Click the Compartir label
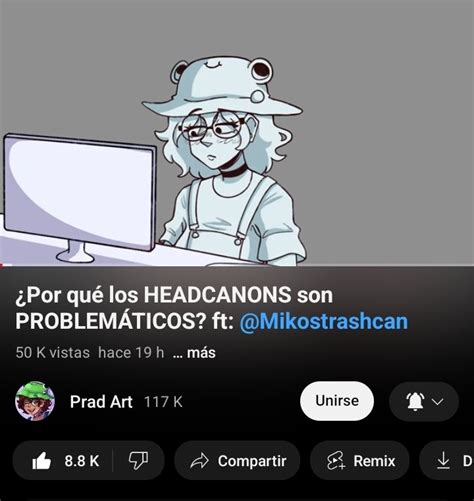 (x=252, y=461)
